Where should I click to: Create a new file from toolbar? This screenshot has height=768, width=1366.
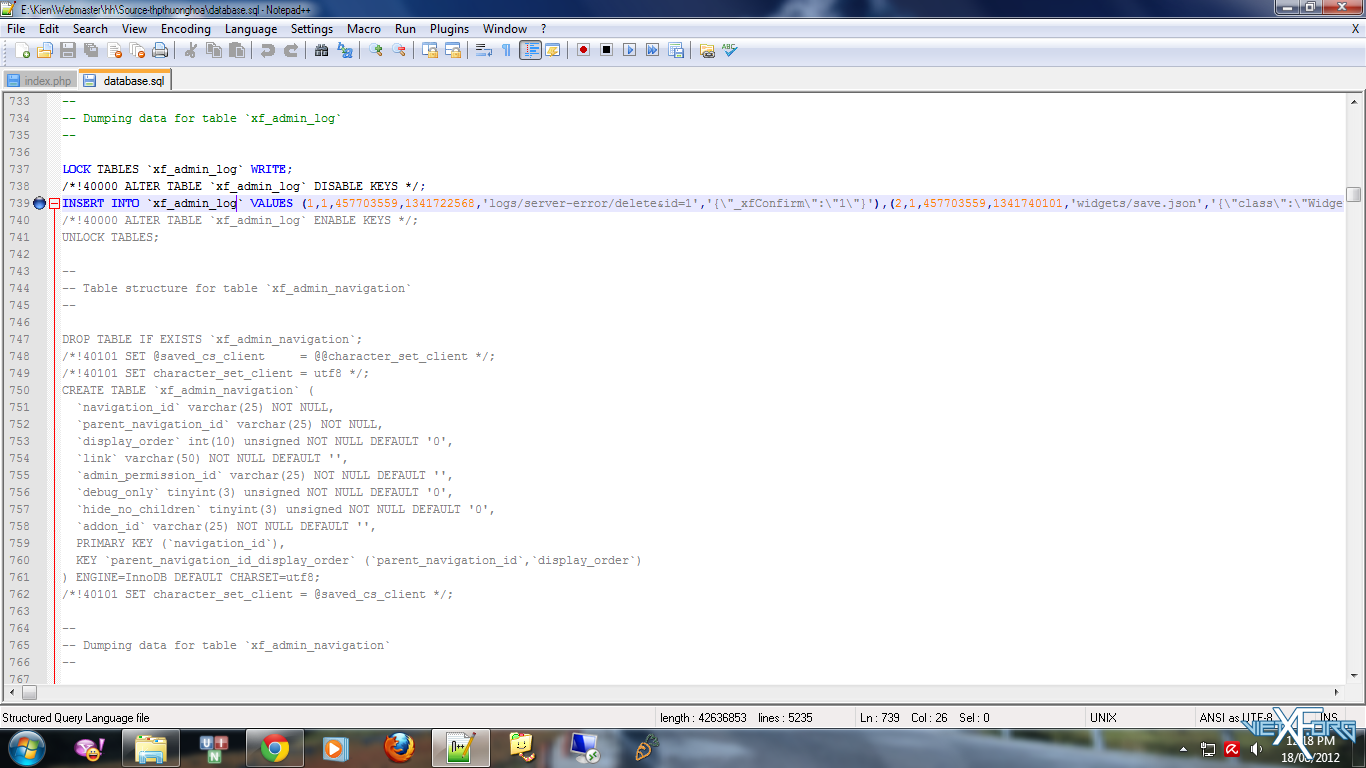22,50
